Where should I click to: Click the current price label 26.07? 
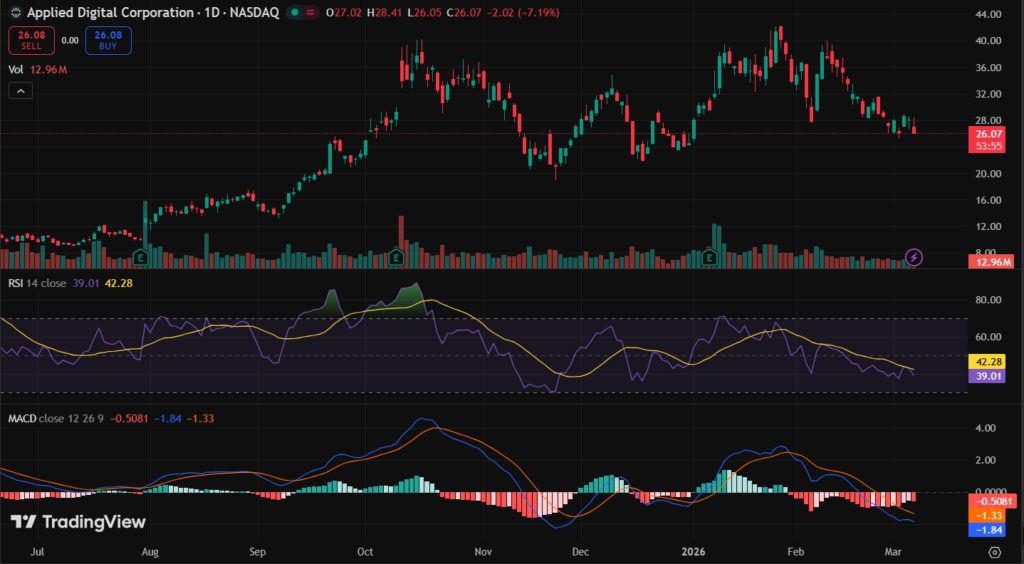(x=989, y=134)
